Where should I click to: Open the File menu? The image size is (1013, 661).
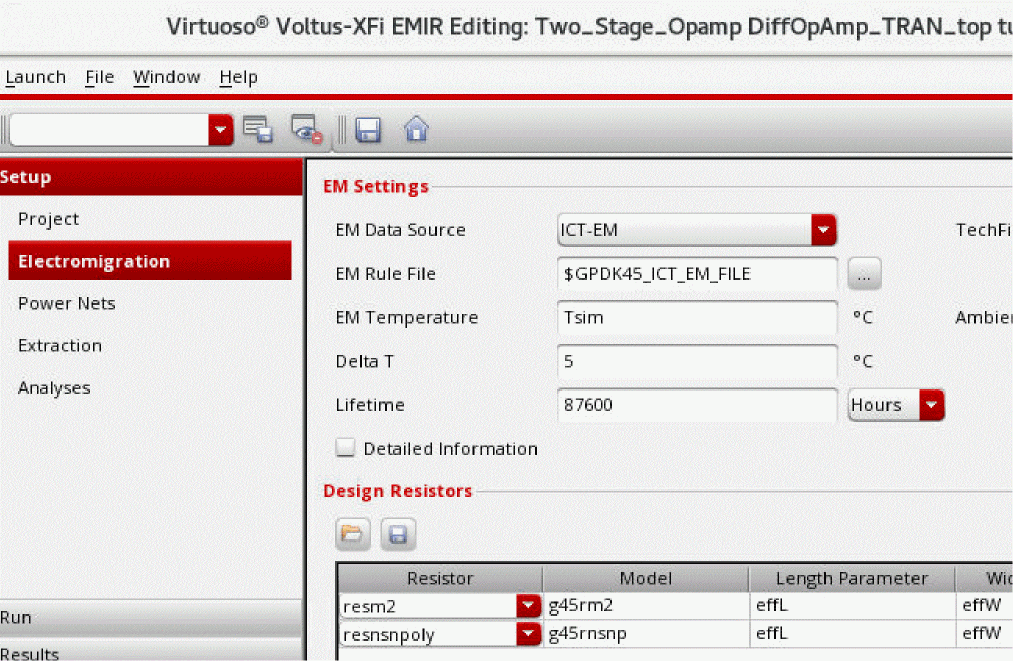(x=99, y=77)
